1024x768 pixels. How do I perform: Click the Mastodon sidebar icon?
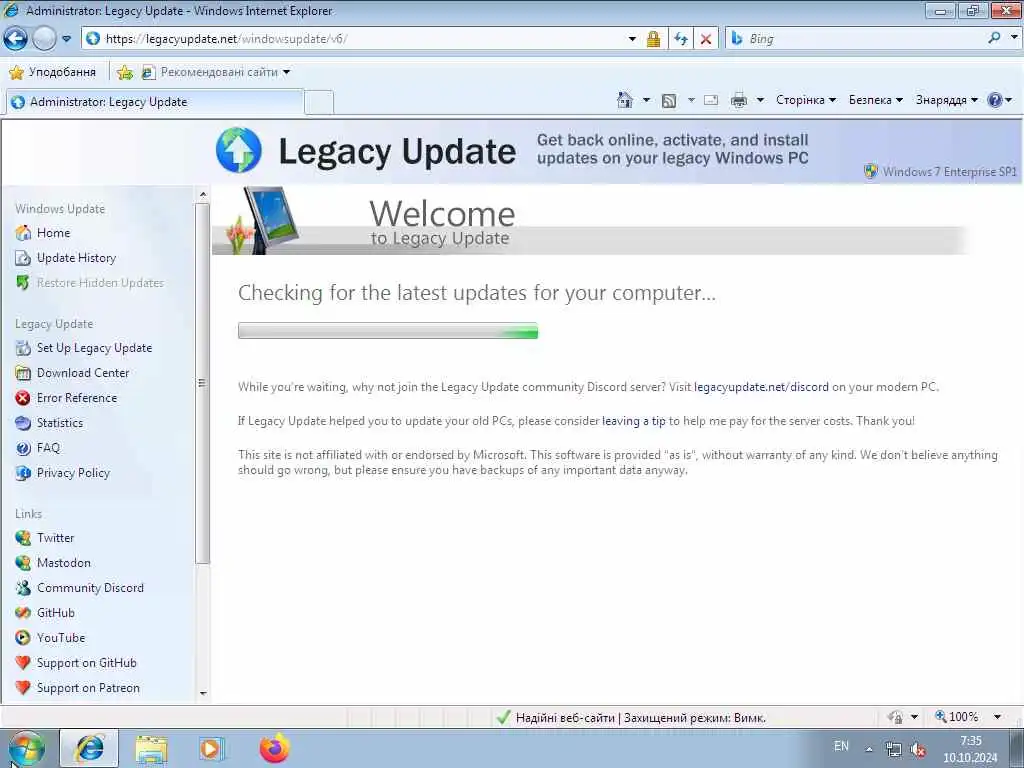23,563
